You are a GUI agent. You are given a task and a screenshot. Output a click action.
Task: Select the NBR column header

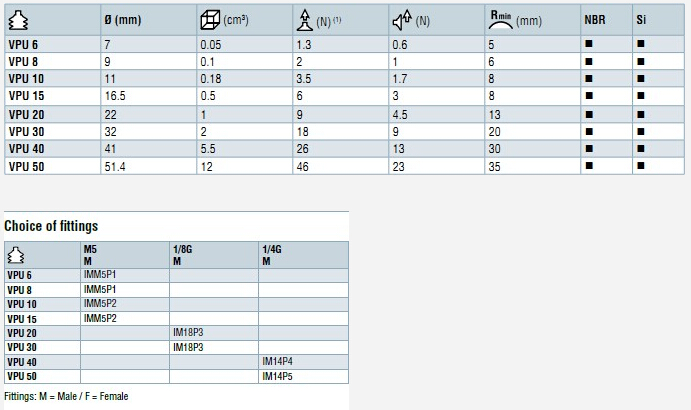[595, 21]
